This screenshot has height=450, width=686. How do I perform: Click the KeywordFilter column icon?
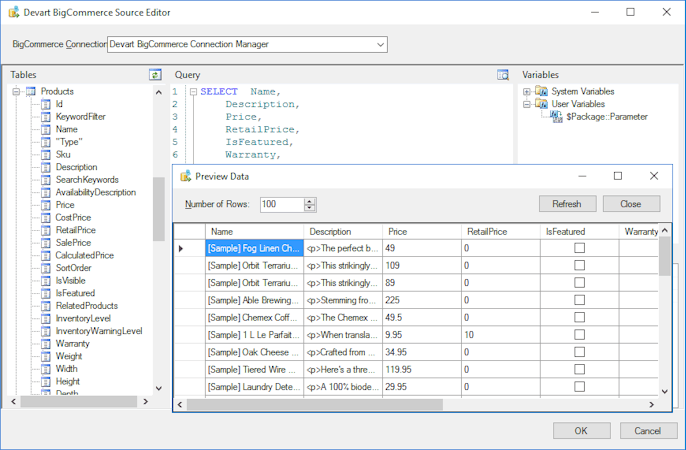coord(46,117)
